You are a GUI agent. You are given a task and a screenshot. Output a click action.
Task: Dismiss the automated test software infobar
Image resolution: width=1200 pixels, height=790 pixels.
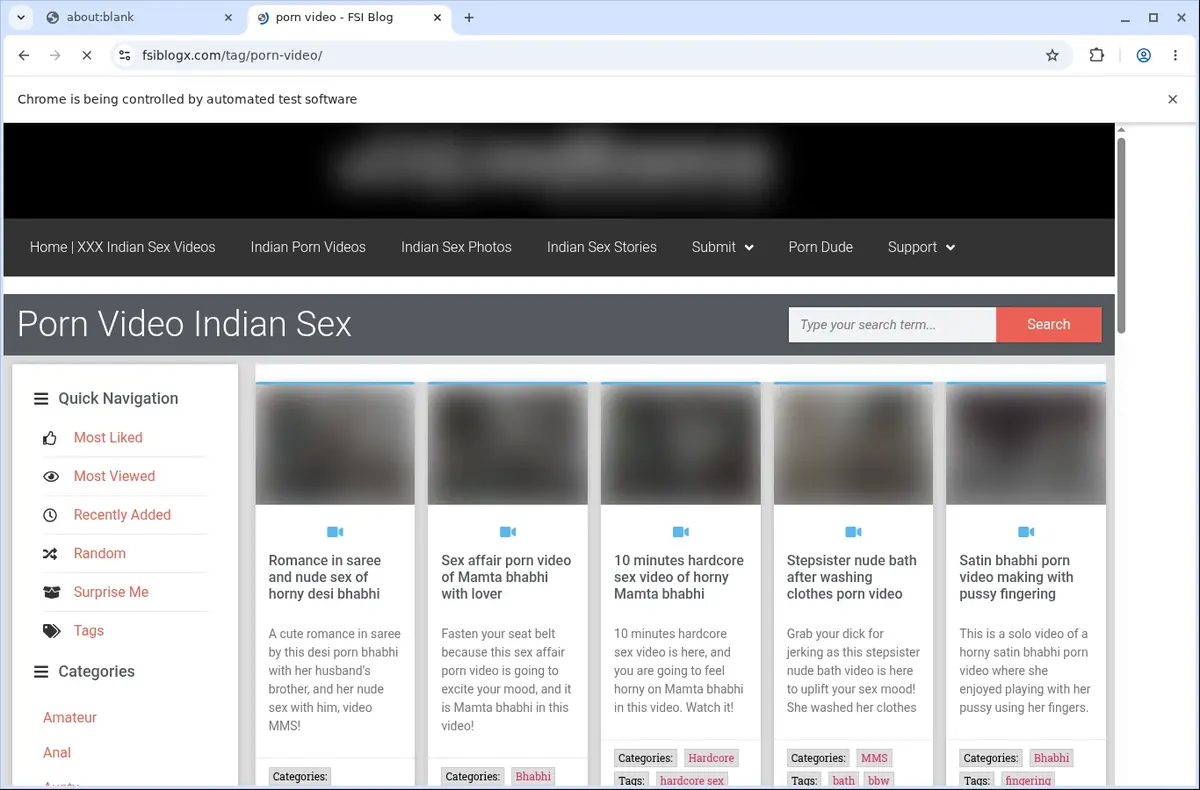(x=1172, y=99)
